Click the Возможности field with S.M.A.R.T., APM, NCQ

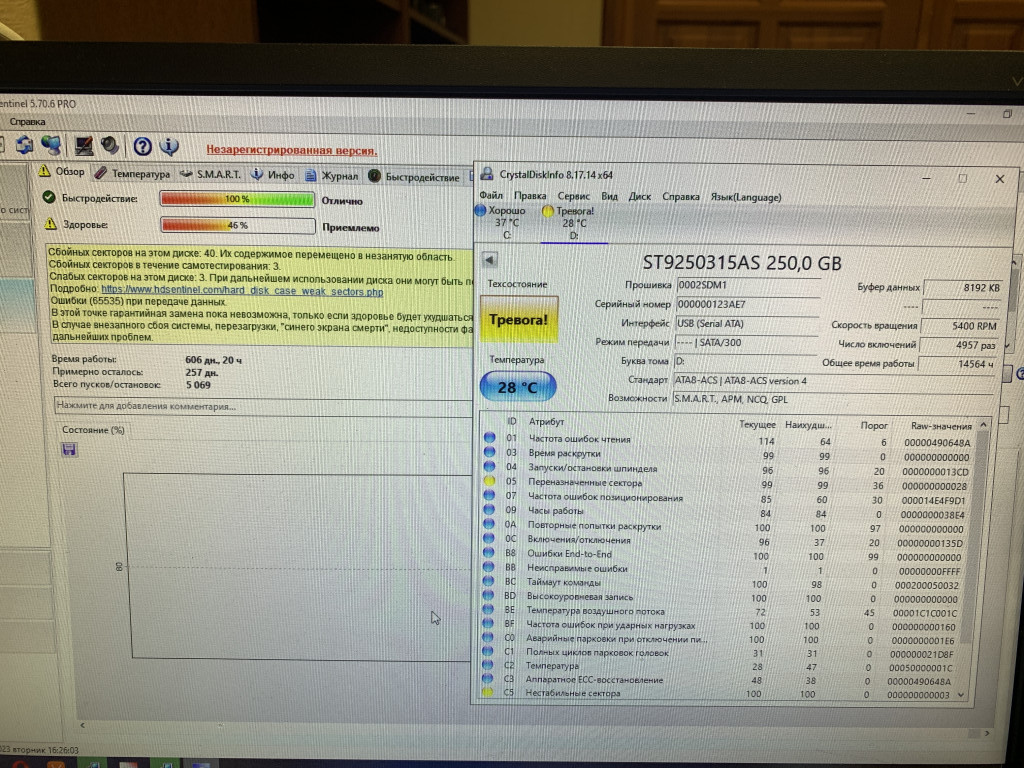833,399
